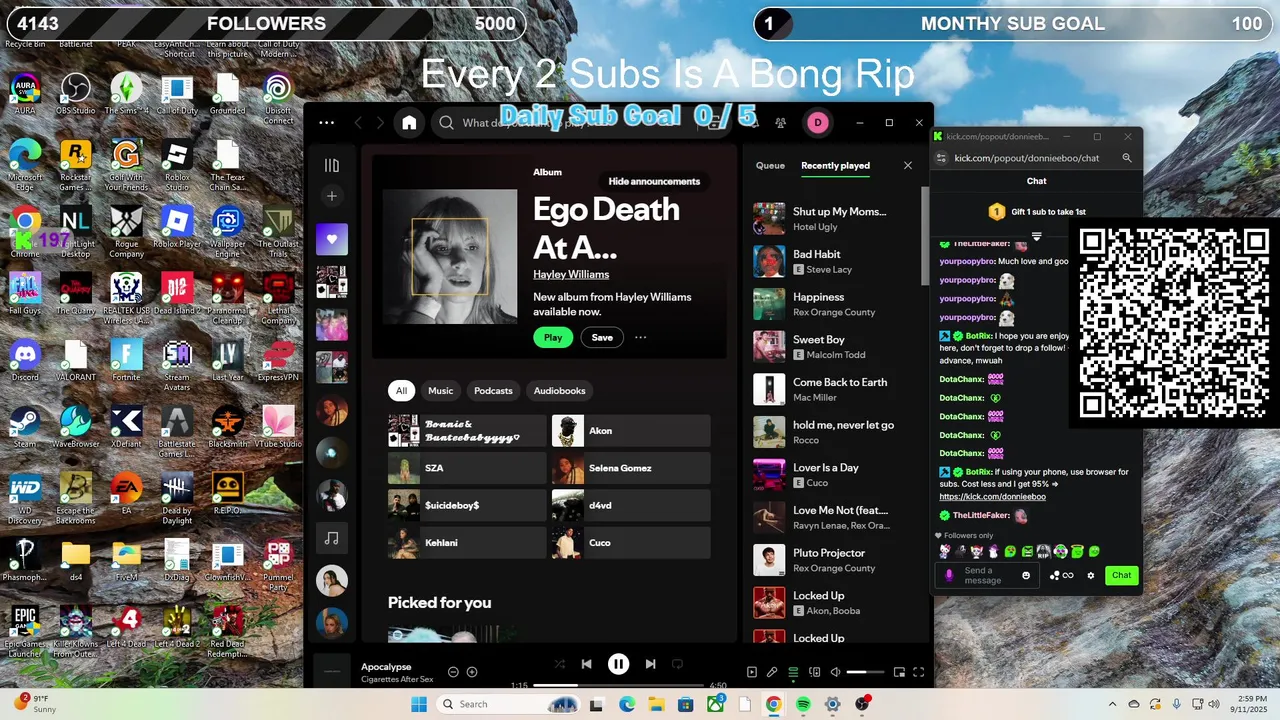Expand the pinned gift sub banner

[1037, 237]
